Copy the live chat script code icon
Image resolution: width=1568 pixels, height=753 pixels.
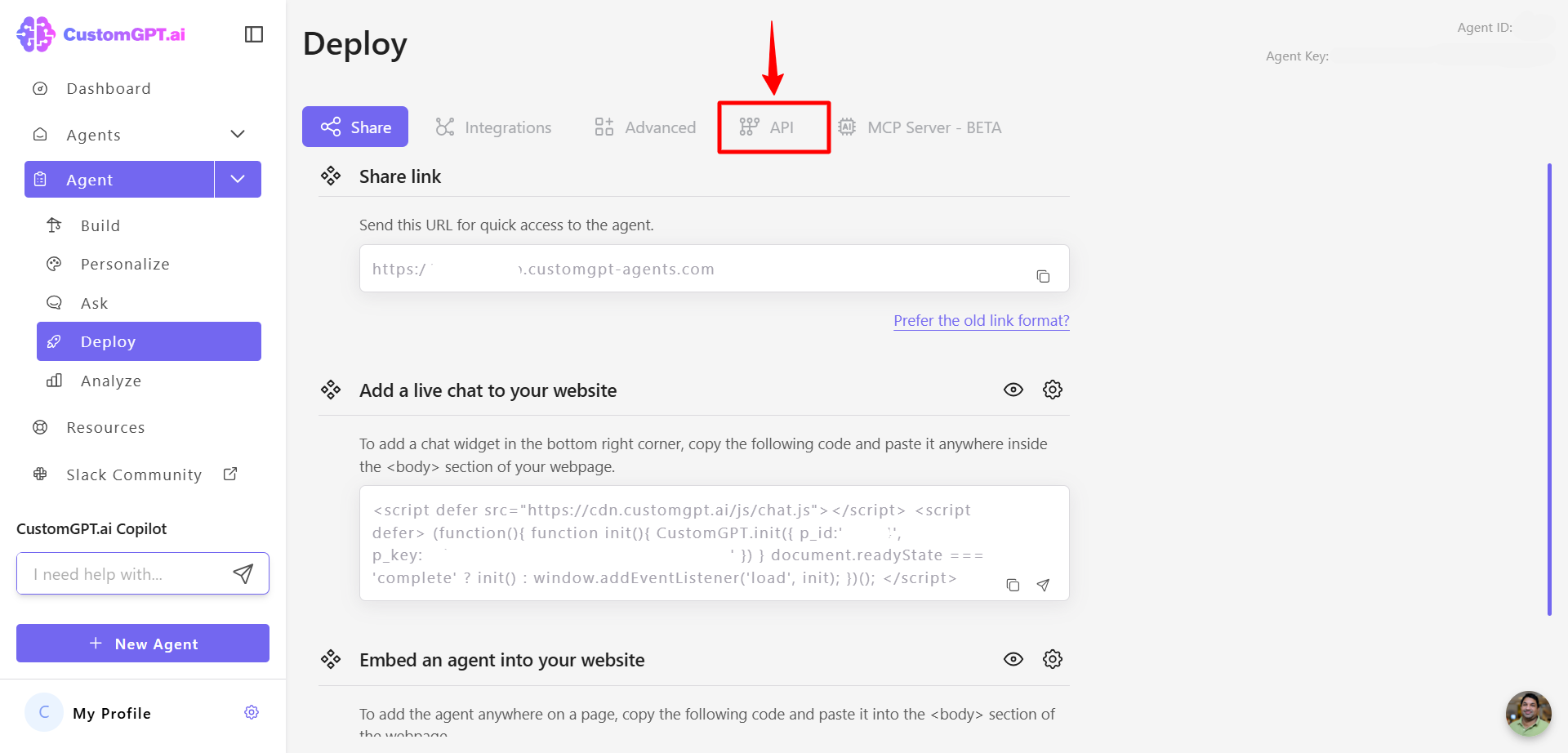pos(1013,585)
